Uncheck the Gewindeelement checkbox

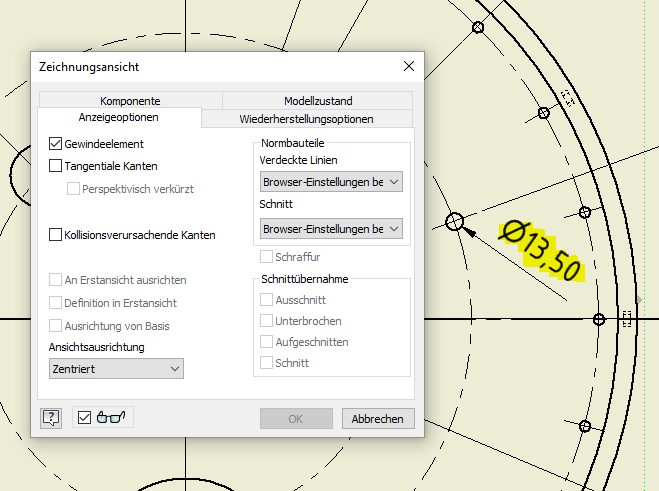[x=55, y=144]
